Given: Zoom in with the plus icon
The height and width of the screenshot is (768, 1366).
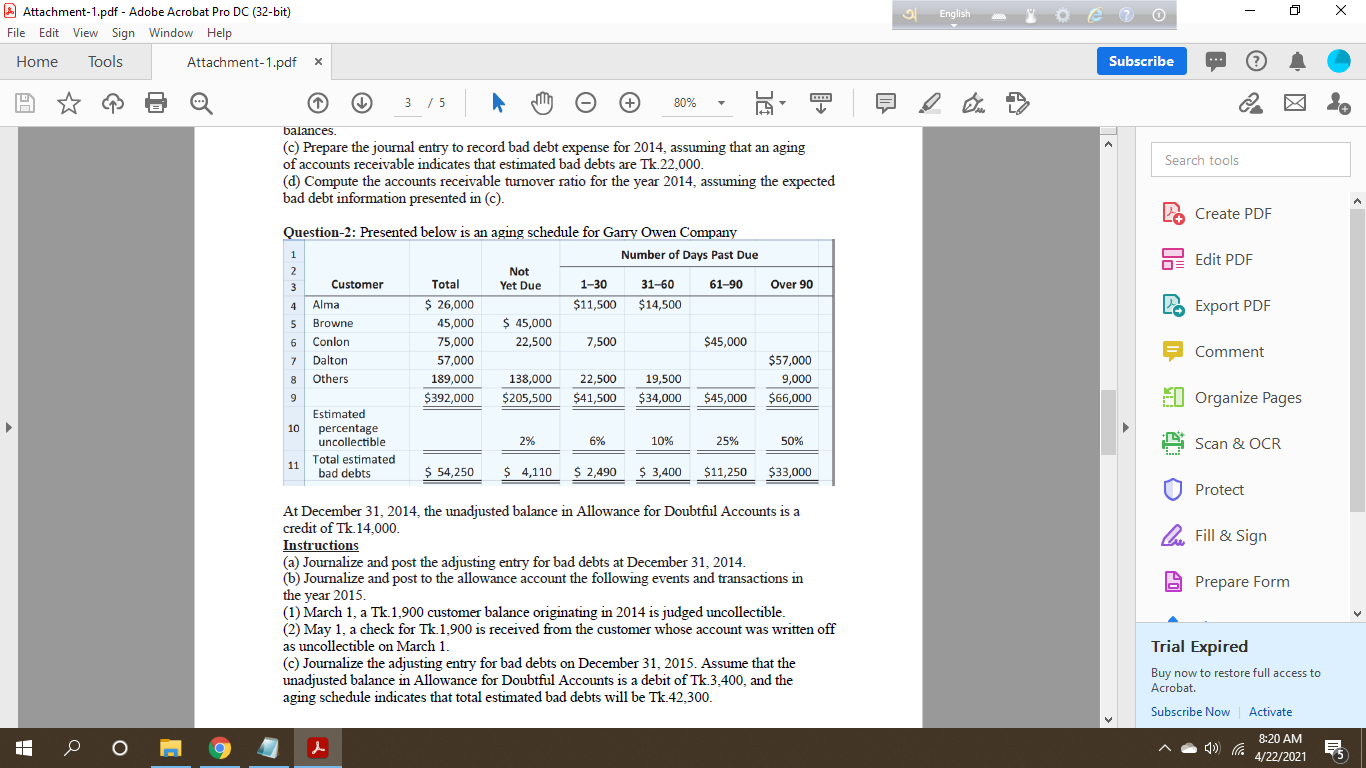Looking at the screenshot, I should [x=630, y=103].
